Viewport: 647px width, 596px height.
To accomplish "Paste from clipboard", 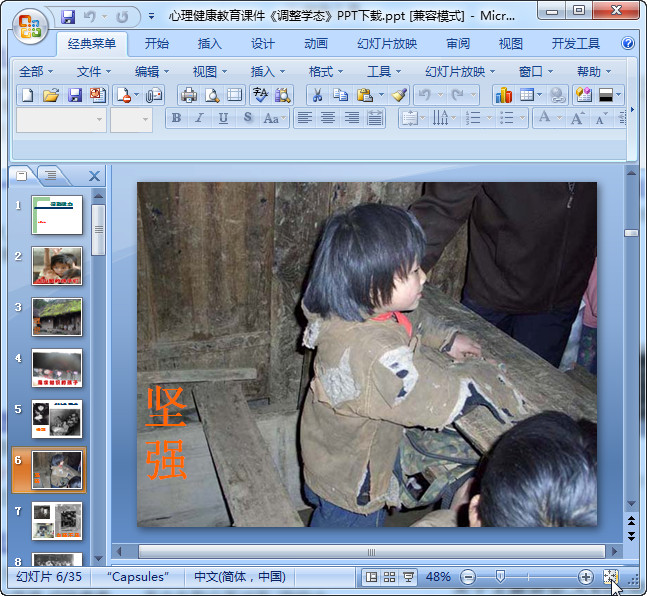I will point(365,95).
